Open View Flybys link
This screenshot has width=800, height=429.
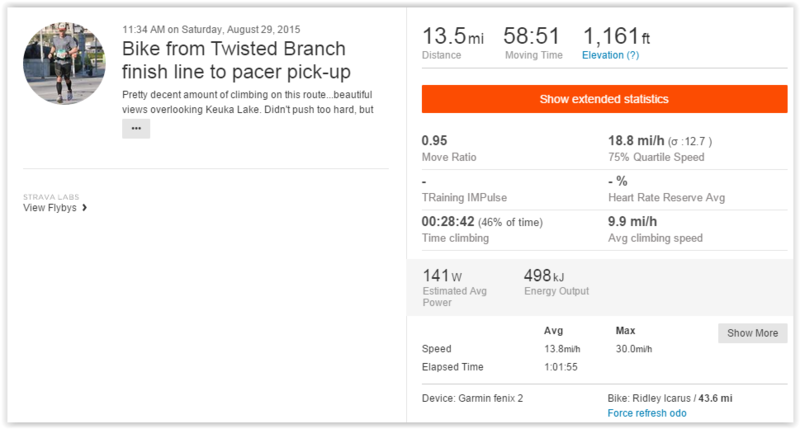50,208
